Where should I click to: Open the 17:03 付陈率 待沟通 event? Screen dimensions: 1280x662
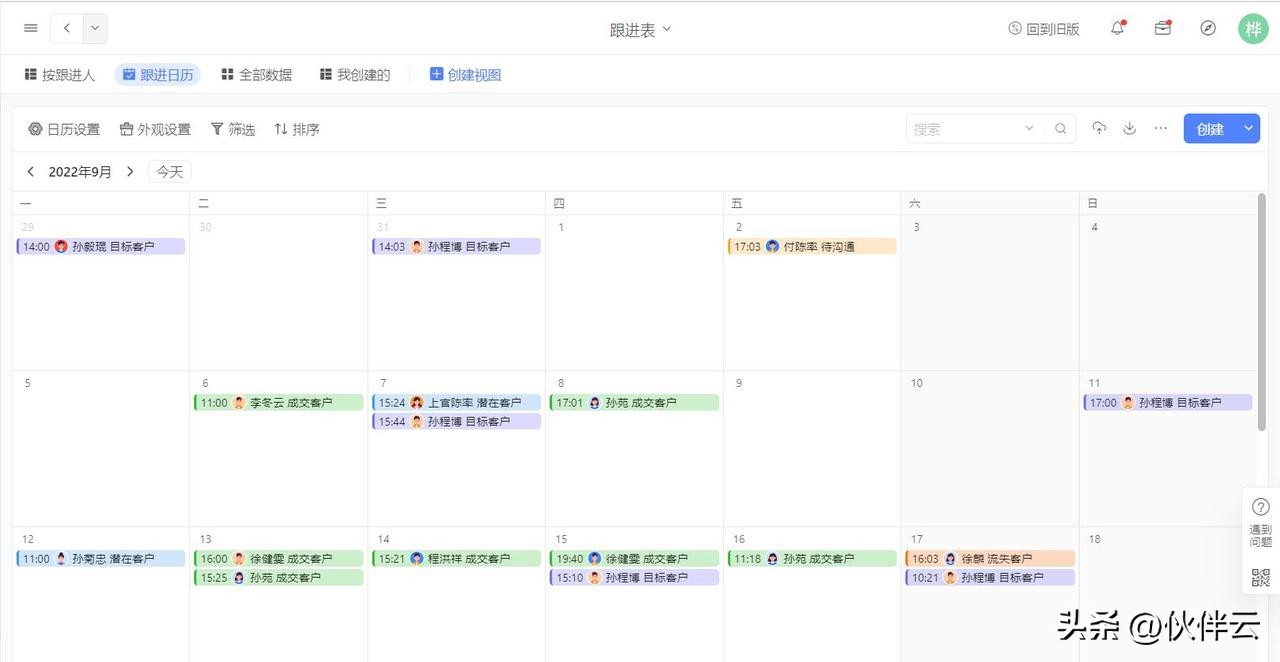point(811,246)
